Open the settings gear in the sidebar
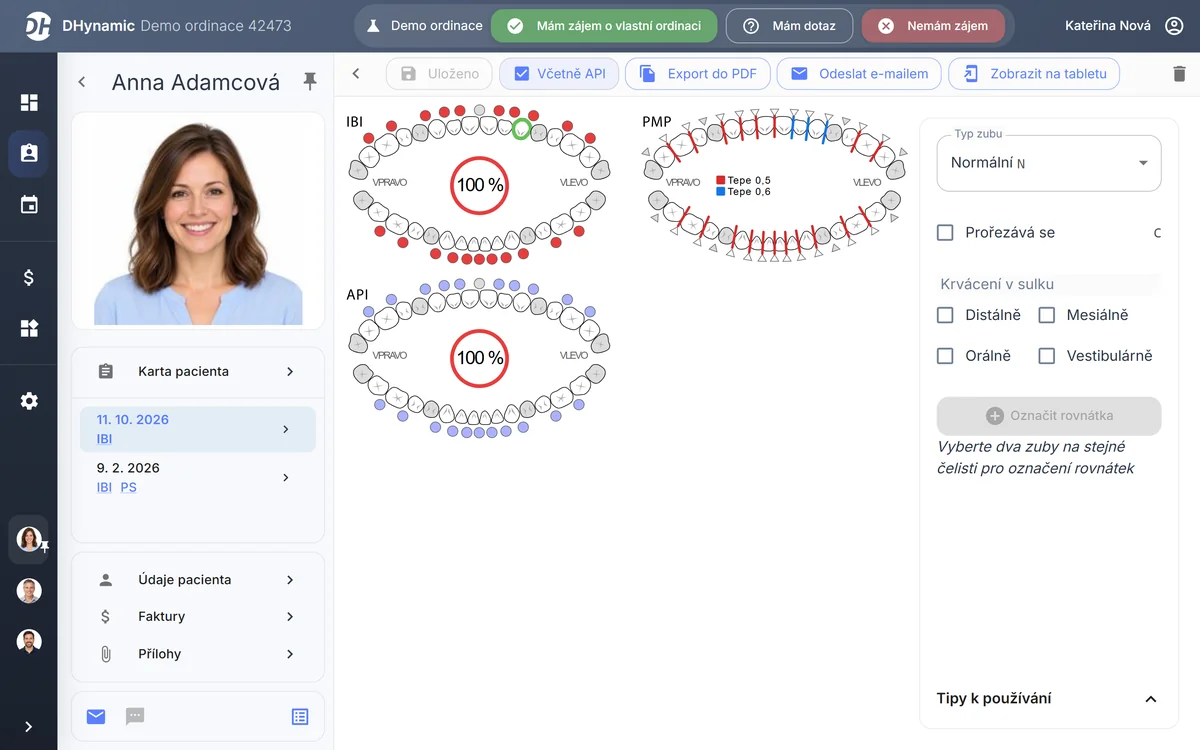 point(29,401)
